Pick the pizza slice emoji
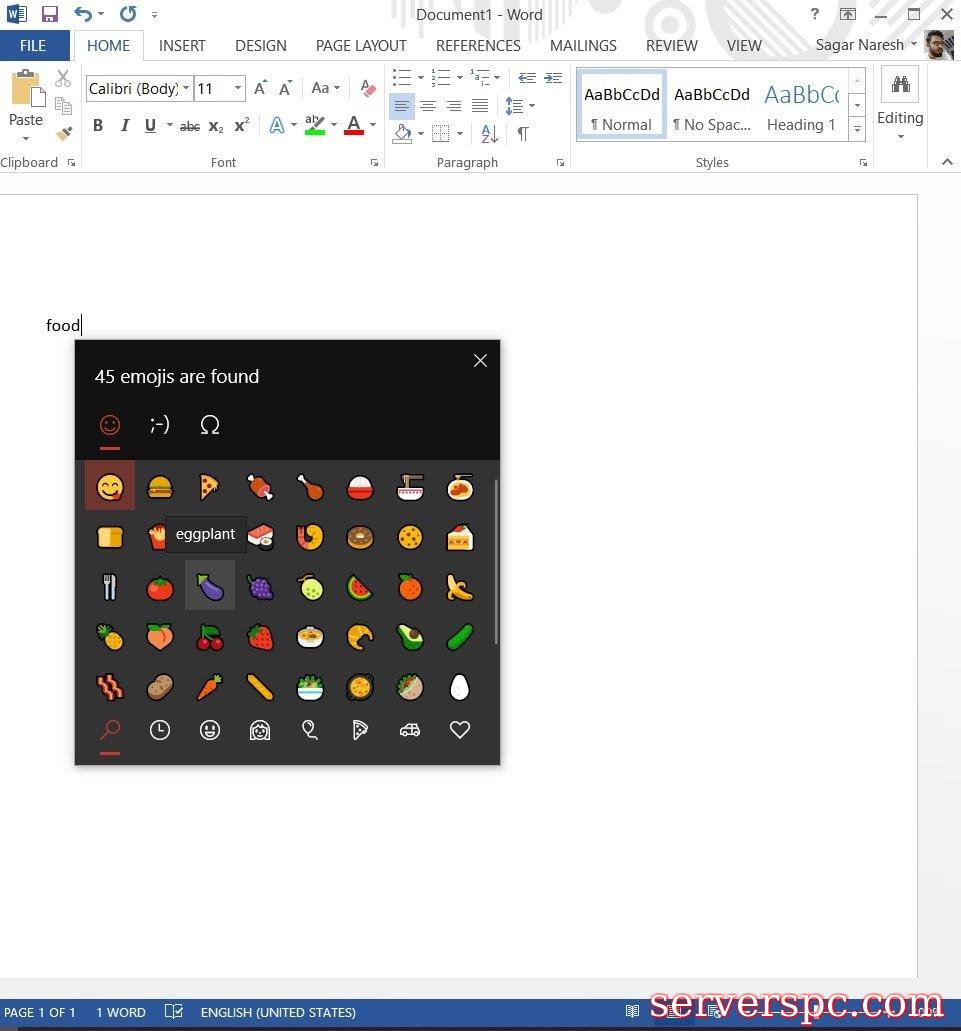 210,487
